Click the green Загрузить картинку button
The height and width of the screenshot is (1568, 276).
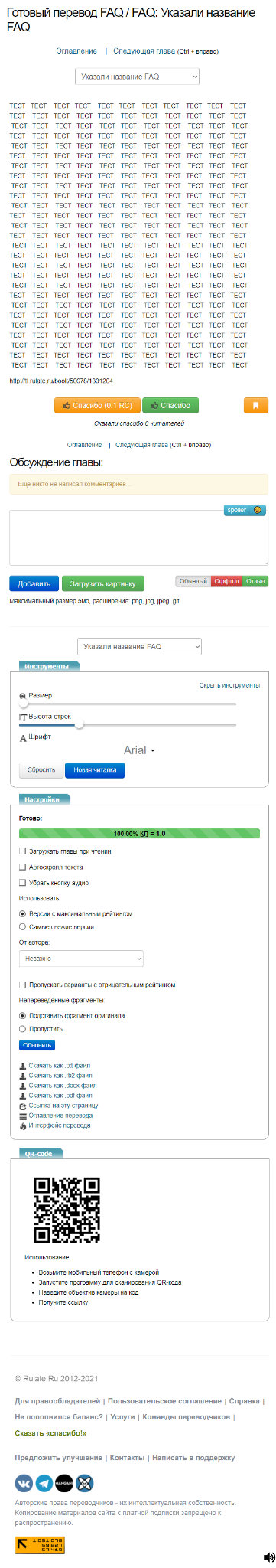(102, 583)
